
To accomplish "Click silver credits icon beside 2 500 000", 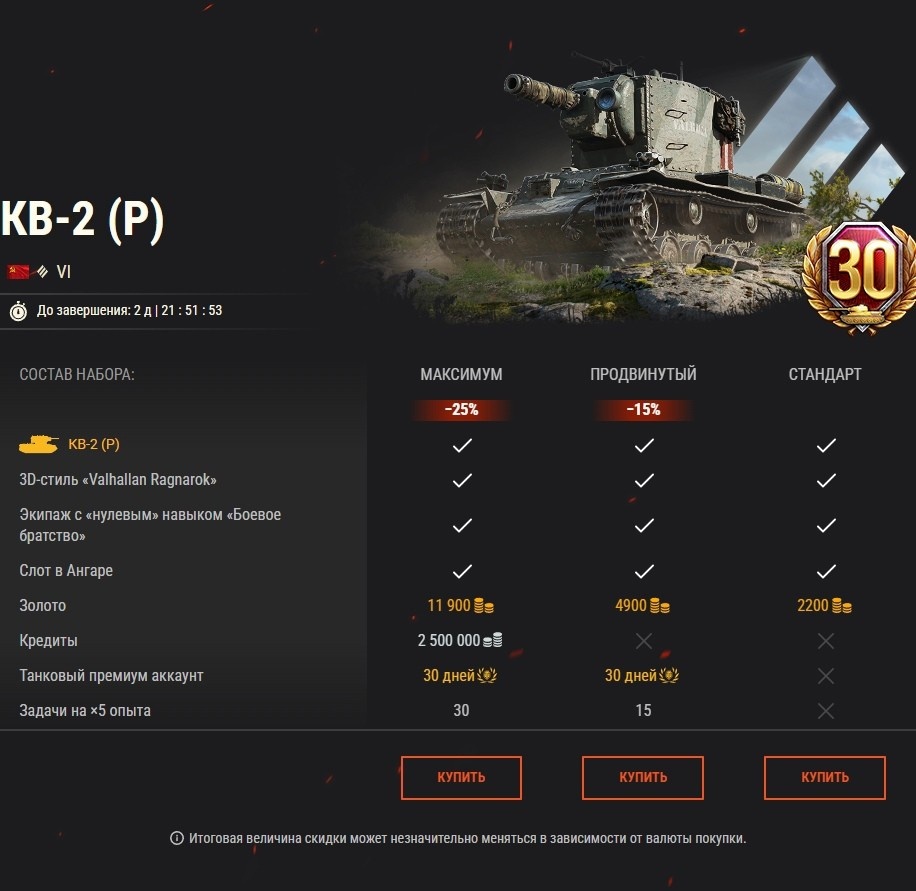I will tap(492, 640).
